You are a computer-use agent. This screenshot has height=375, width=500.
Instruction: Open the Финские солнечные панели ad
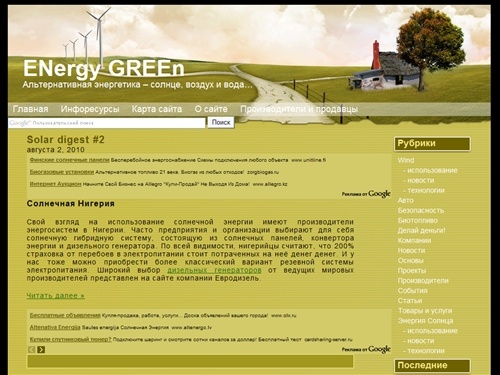(x=69, y=160)
